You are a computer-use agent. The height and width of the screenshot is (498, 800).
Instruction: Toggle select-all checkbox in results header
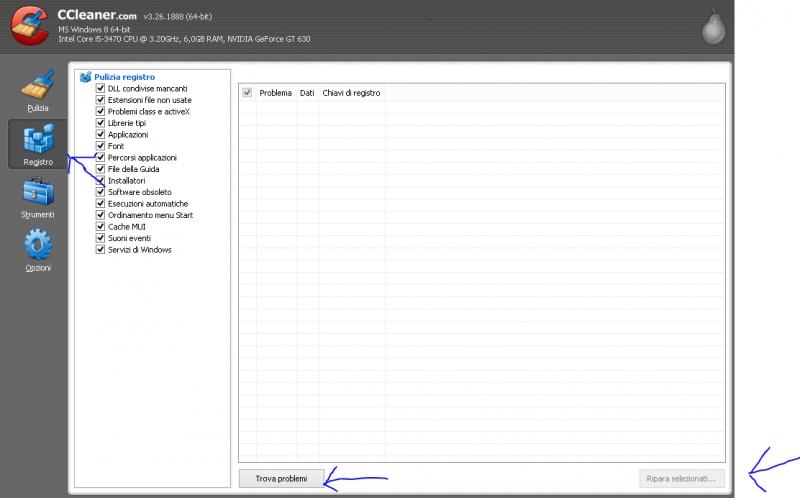(247, 93)
